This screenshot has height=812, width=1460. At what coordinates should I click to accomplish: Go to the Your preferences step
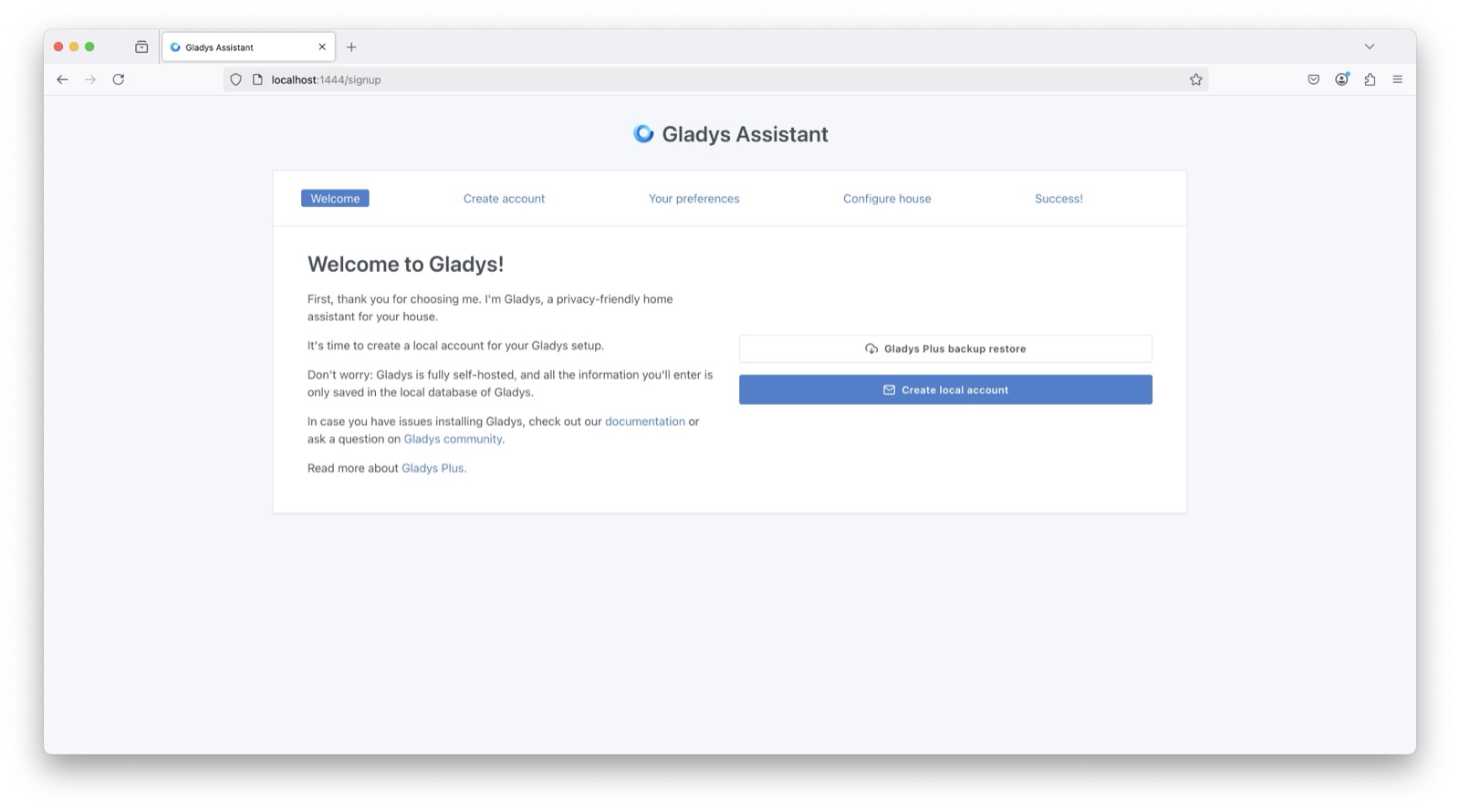pos(694,198)
